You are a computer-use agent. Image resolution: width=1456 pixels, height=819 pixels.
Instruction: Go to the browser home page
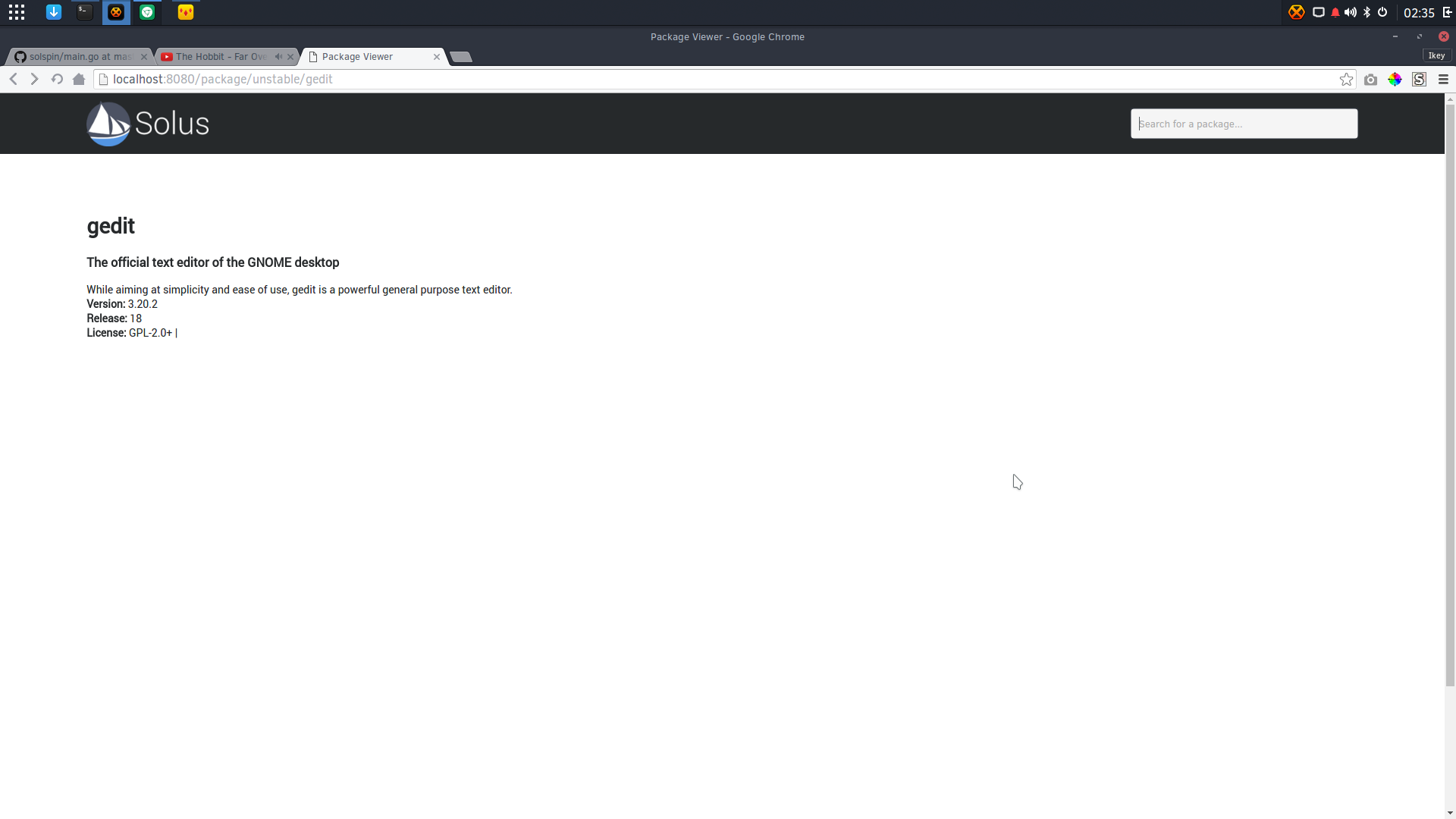79,79
